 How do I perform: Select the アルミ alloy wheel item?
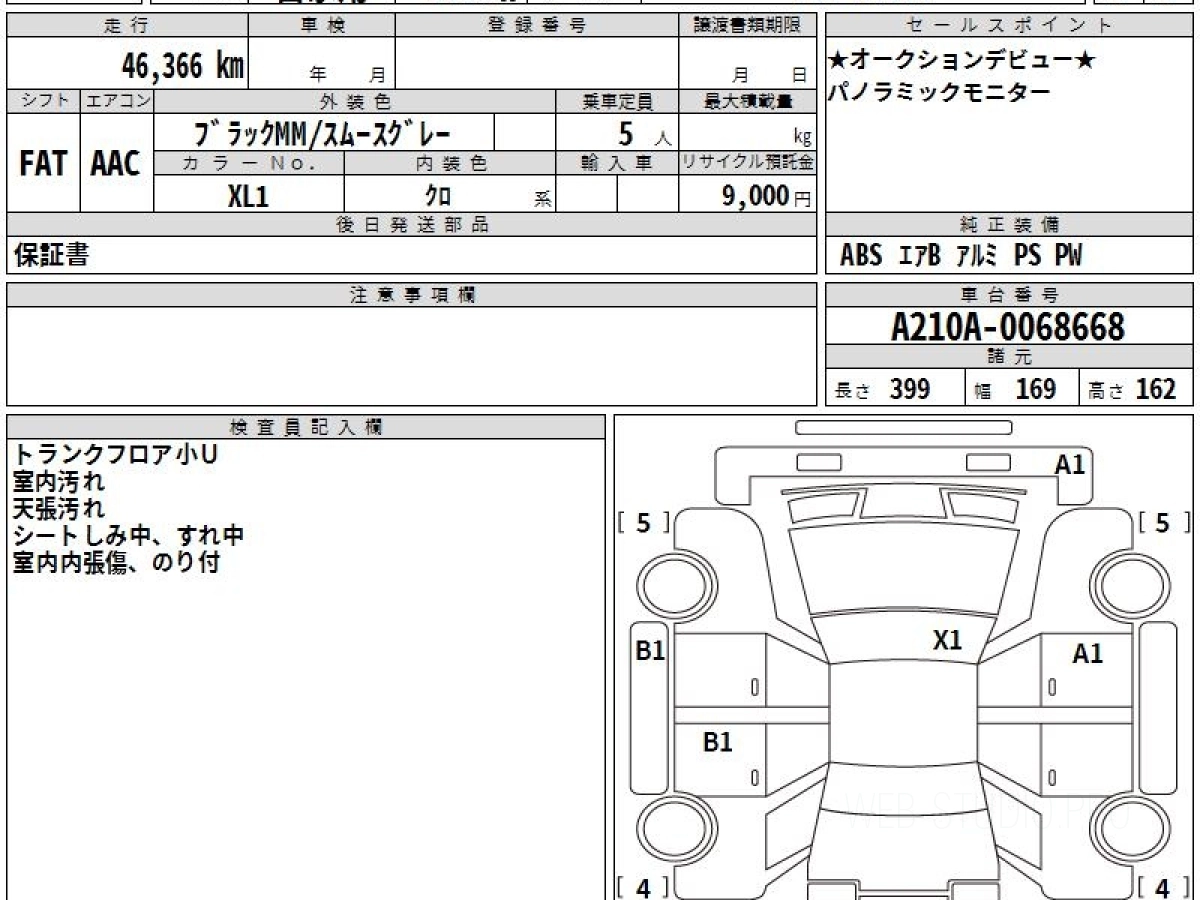pos(977,256)
